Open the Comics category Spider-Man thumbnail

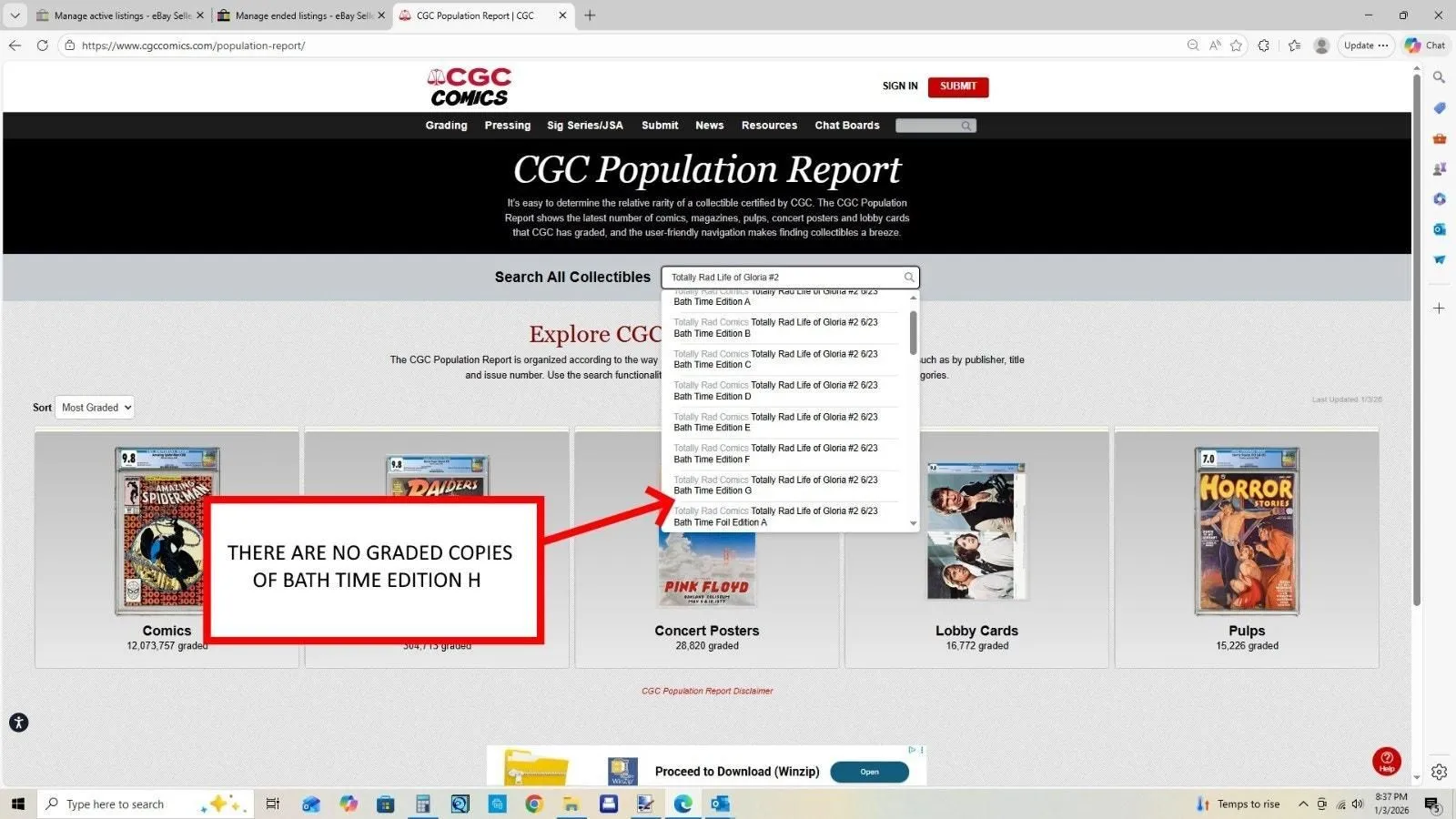click(x=167, y=531)
